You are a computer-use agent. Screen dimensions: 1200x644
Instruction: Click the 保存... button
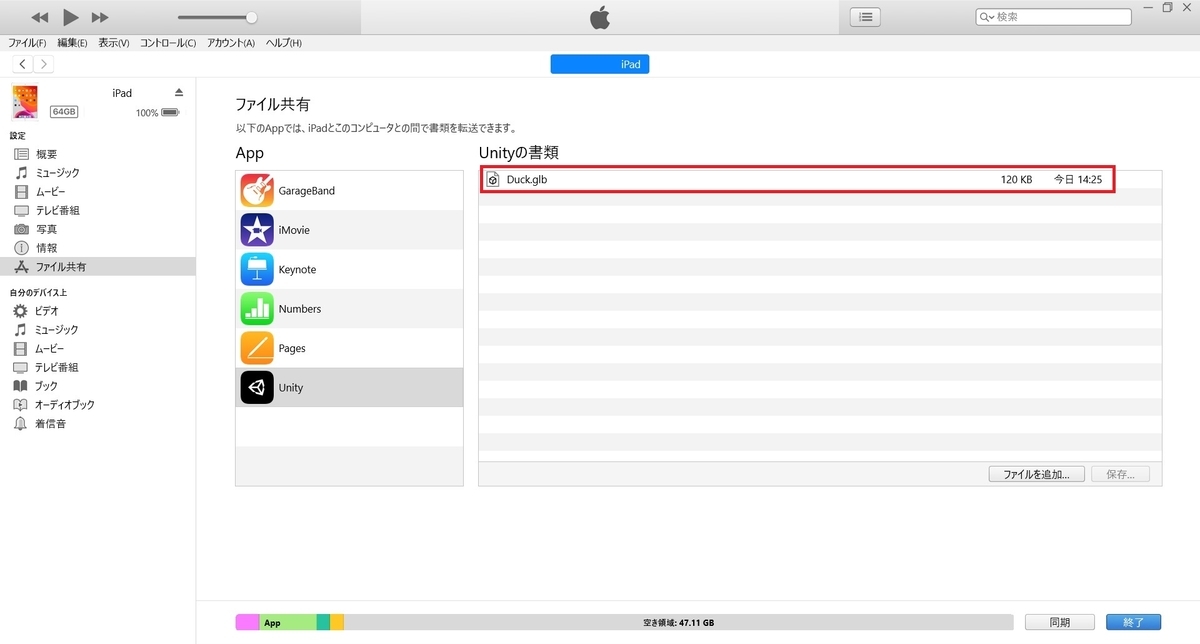point(1120,475)
